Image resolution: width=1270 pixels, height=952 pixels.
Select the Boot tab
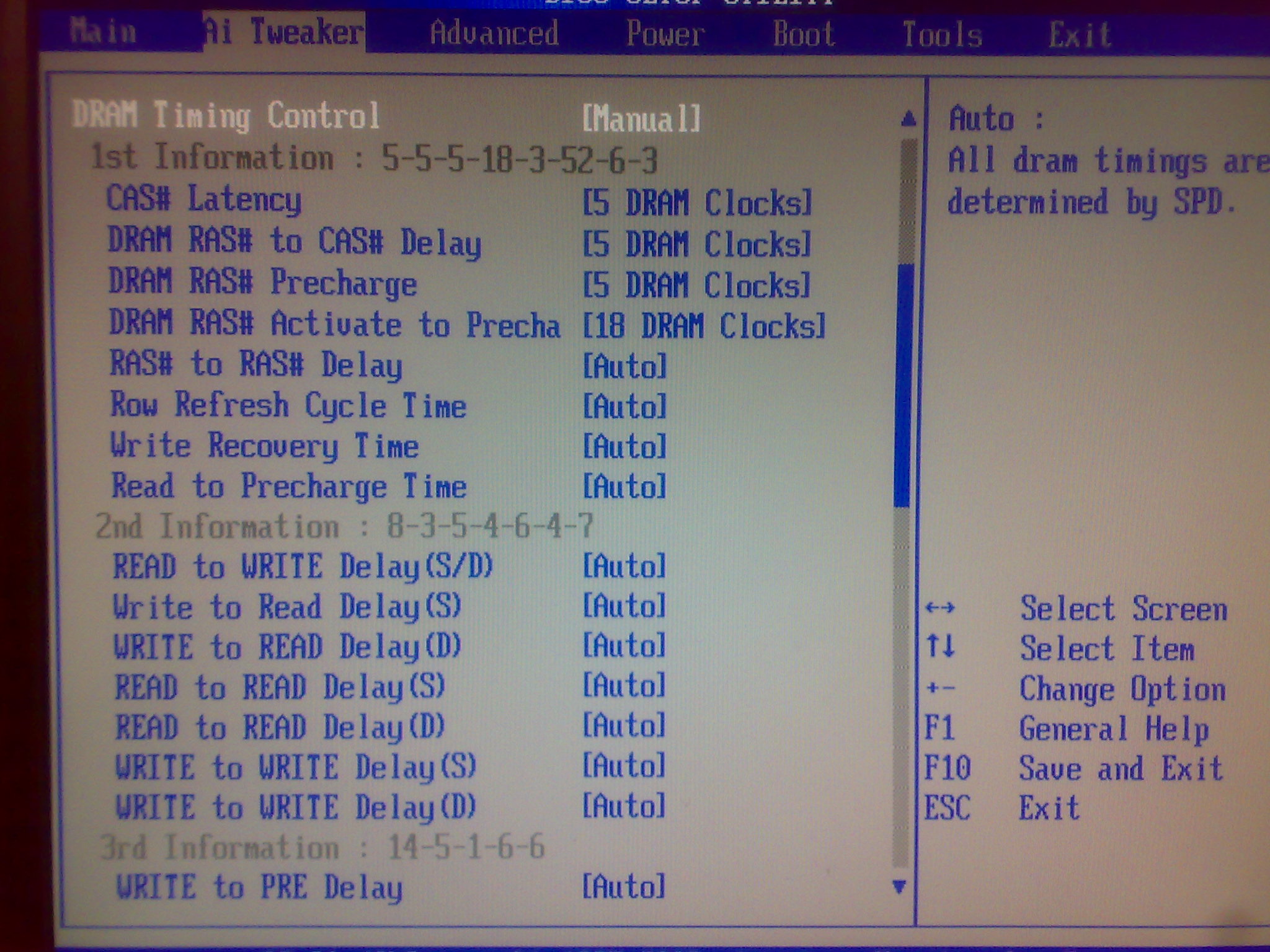pyautogui.click(x=804, y=34)
